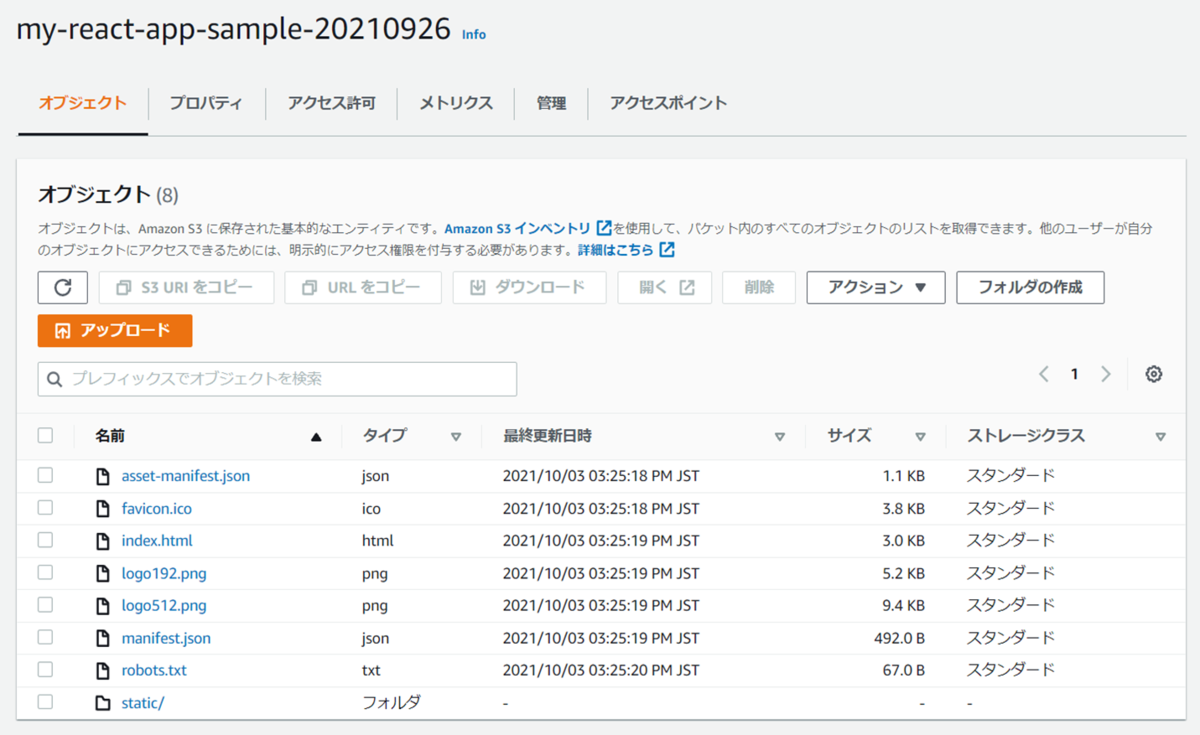Open the ストレージクラス filter dropdown

pyautogui.click(x=1161, y=436)
